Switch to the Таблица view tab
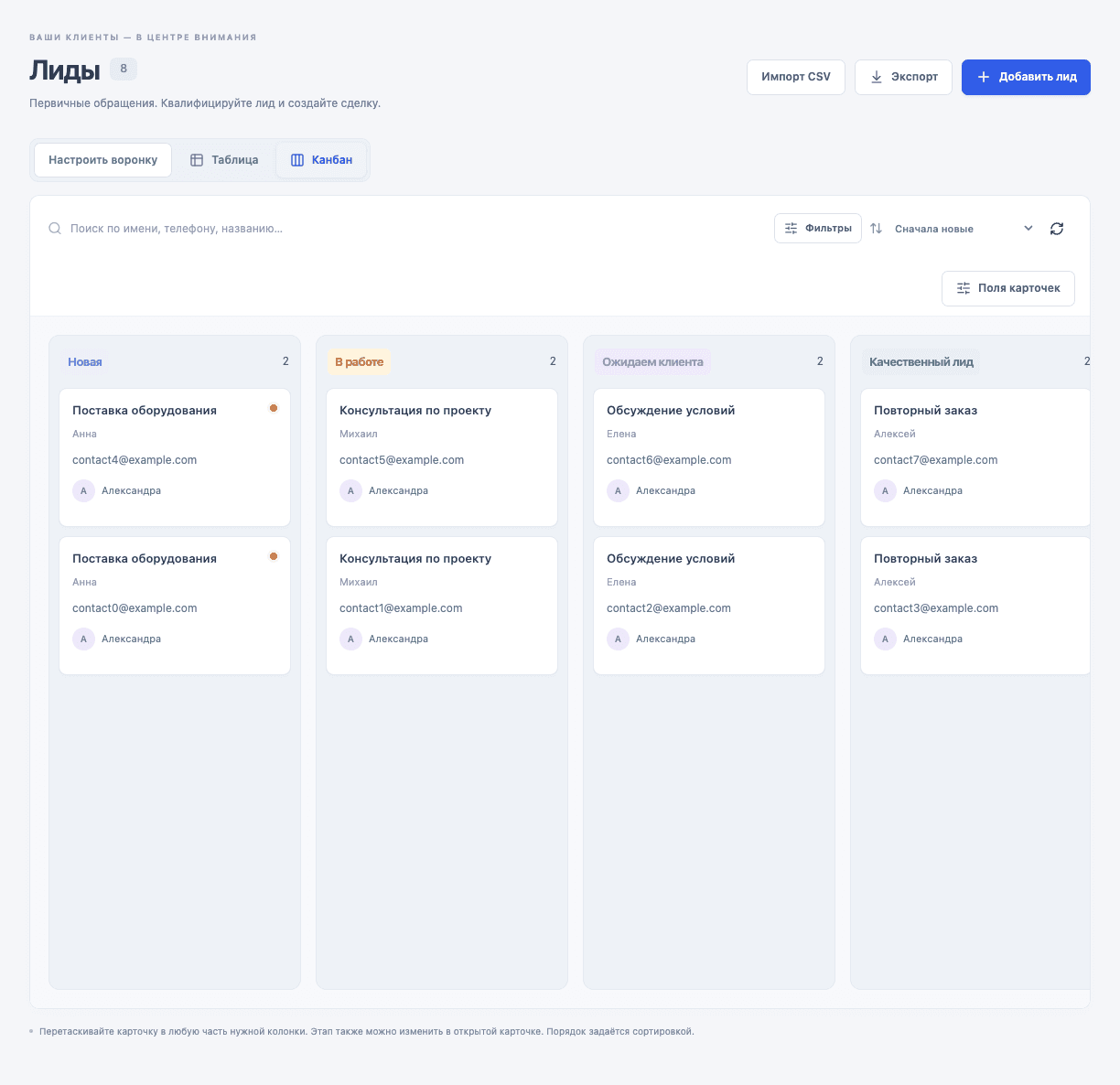This screenshot has height=1085, width=1120. click(224, 160)
